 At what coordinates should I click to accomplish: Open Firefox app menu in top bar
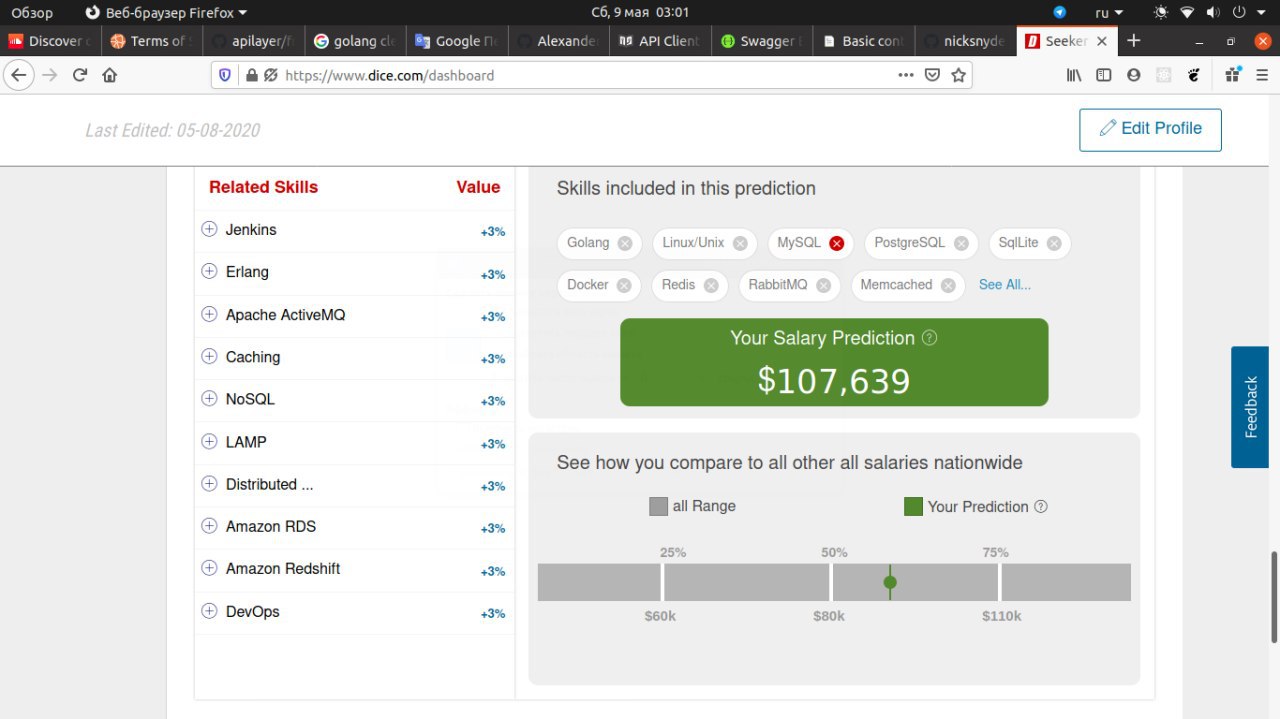pyautogui.click(x=166, y=13)
